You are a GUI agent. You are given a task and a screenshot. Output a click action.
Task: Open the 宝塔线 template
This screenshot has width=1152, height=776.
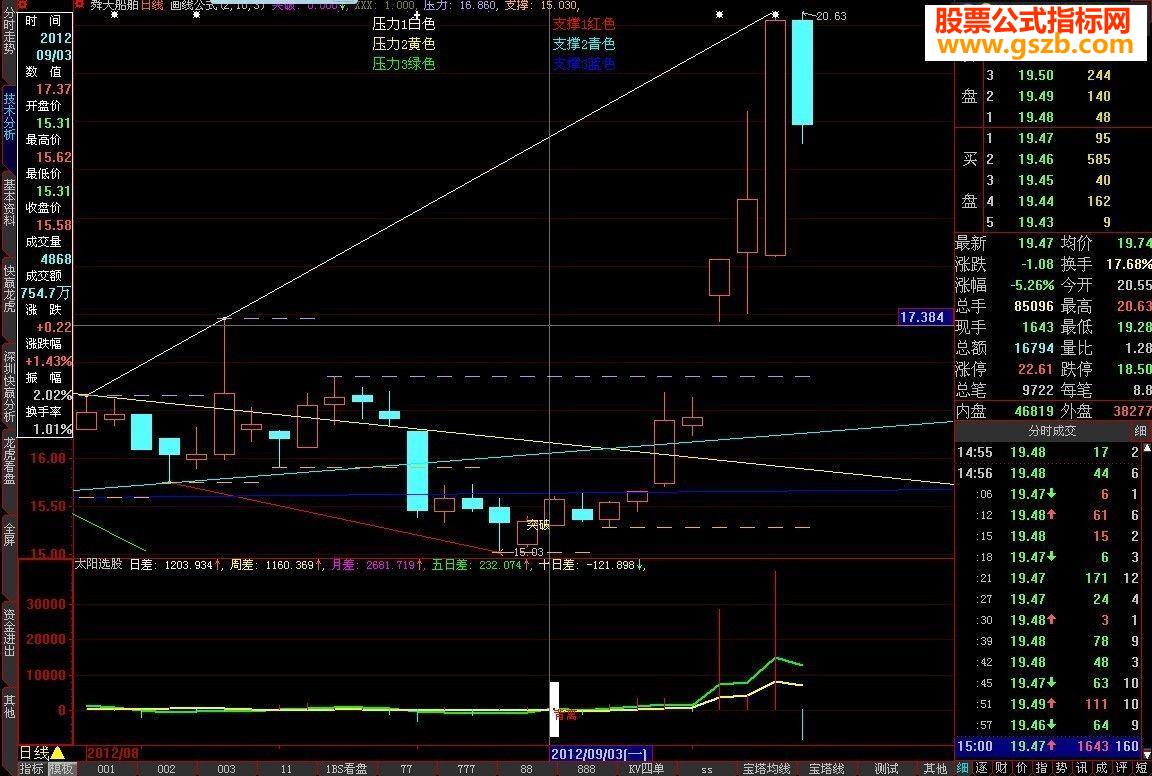826,769
